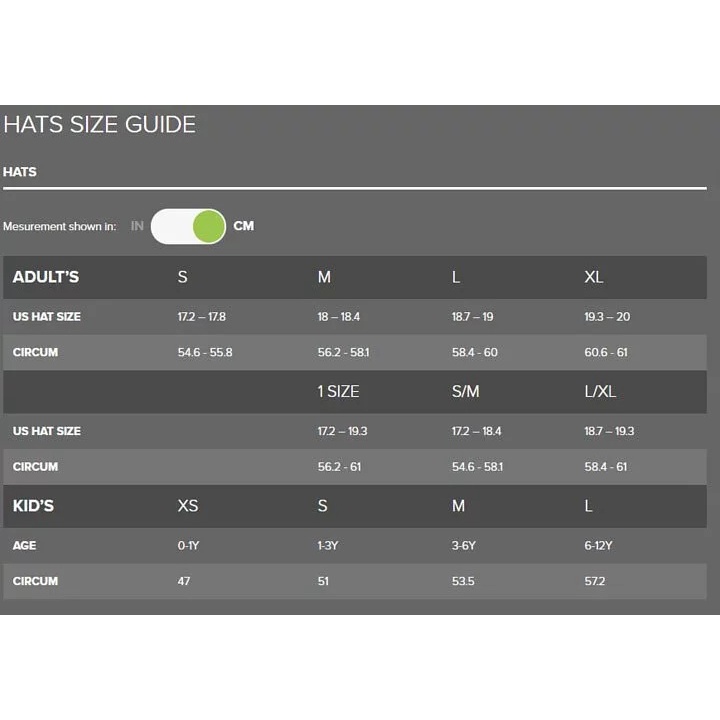Select the 1 SIZE column header
The height and width of the screenshot is (720, 720).
pos(338,391)
